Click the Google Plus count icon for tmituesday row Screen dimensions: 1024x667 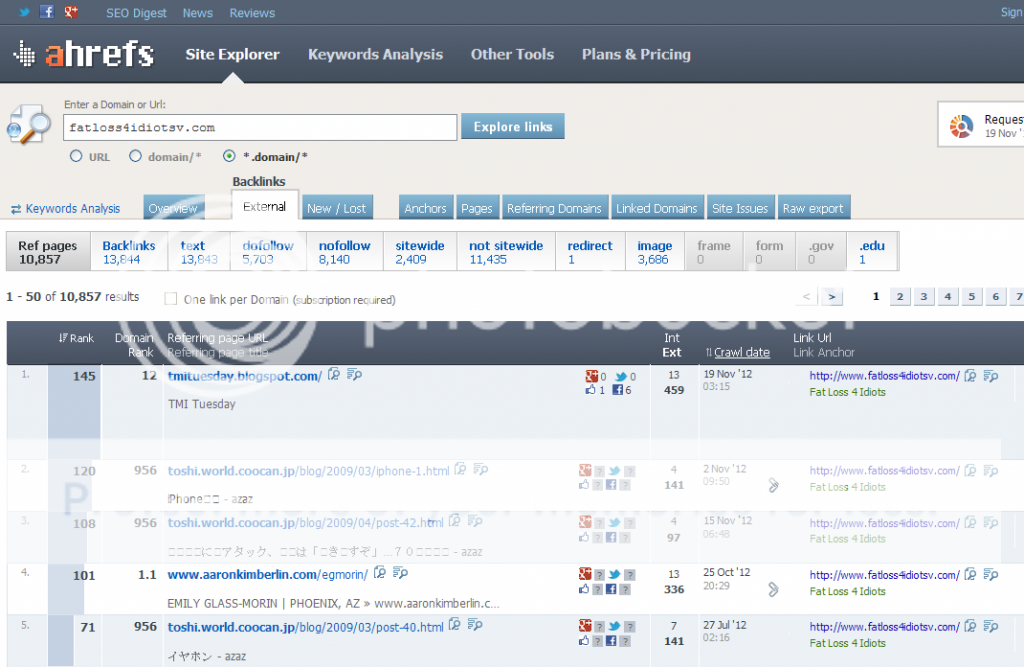point(592,376)
